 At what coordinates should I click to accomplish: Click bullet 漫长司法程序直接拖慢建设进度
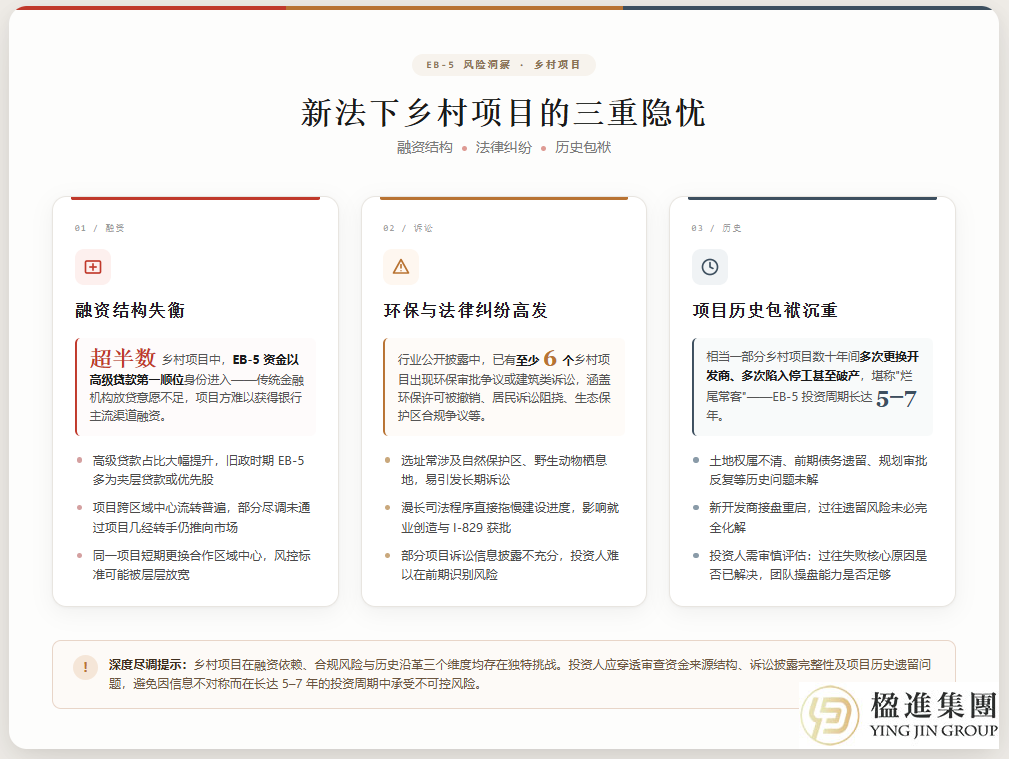coord(510,518)
